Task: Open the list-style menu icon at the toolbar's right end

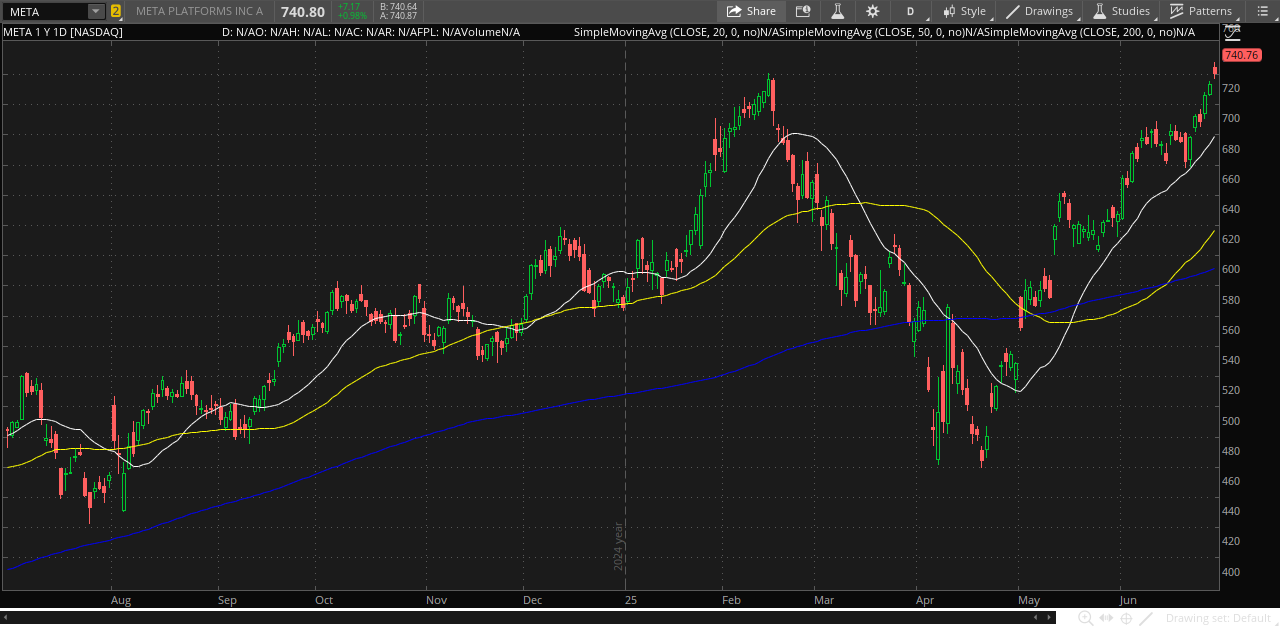Action: [1262, 11]
